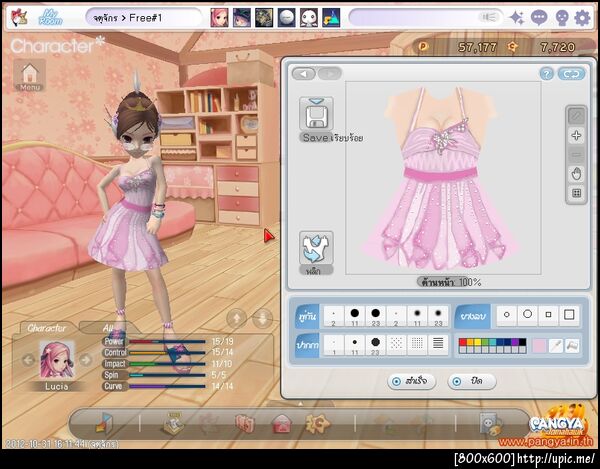Click the golf course map icon
600x469 pixels.
pos(331,18)
